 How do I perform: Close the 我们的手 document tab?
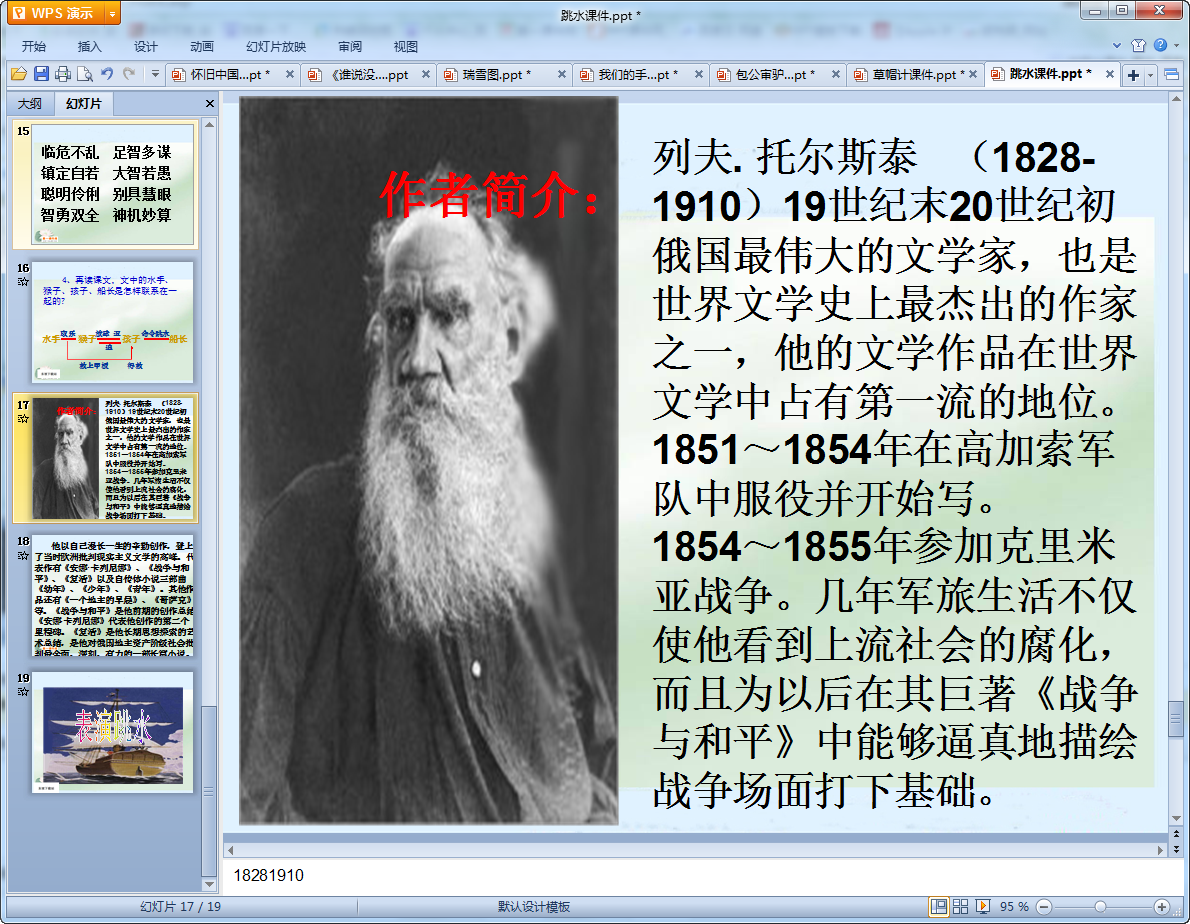point(699,74)
